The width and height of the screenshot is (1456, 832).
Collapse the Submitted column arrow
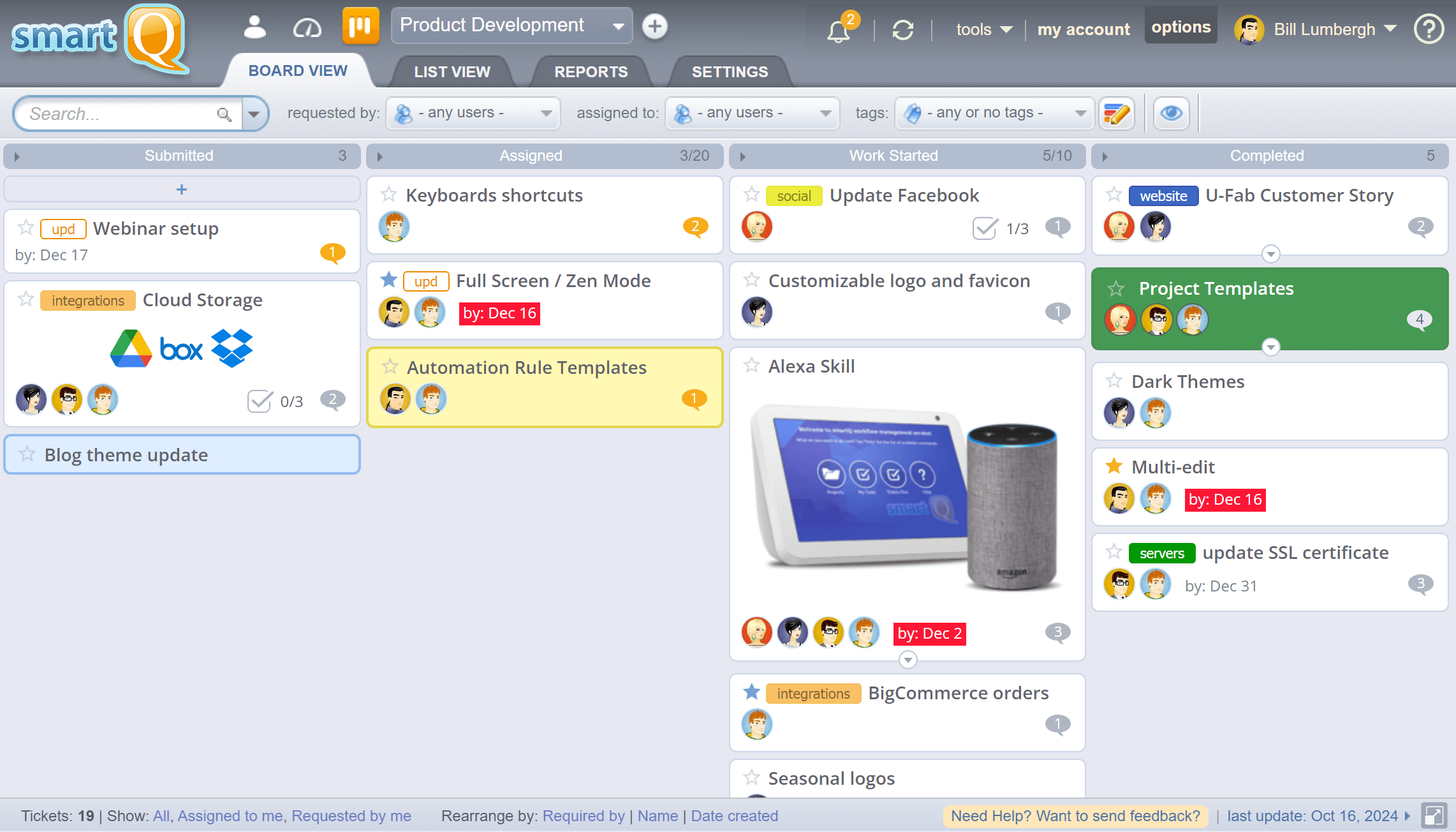click(x=17, y=156)
